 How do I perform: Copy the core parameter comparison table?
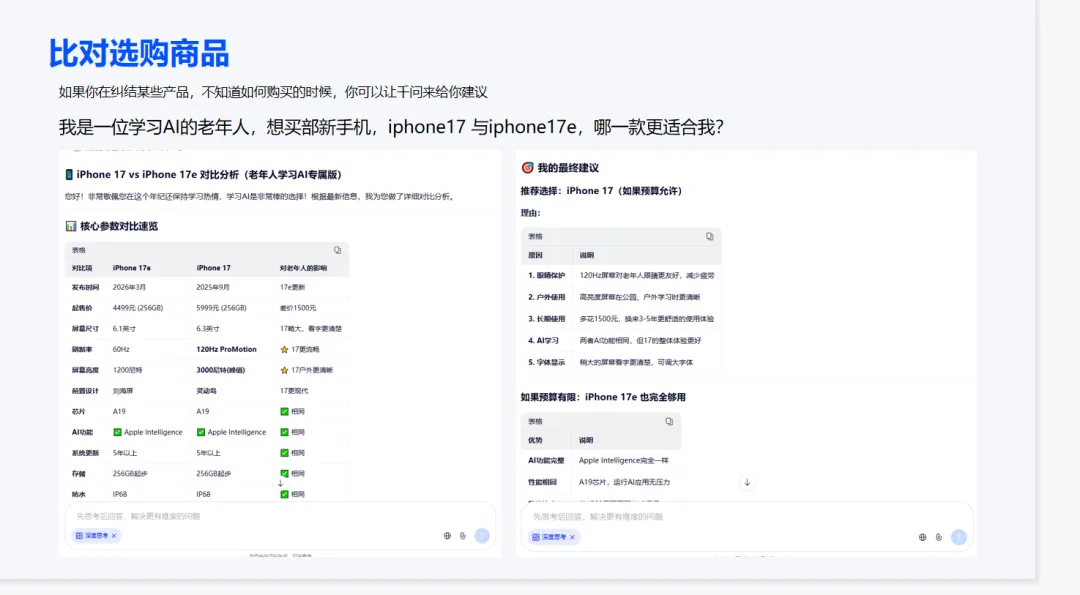[x=338, y=250]
